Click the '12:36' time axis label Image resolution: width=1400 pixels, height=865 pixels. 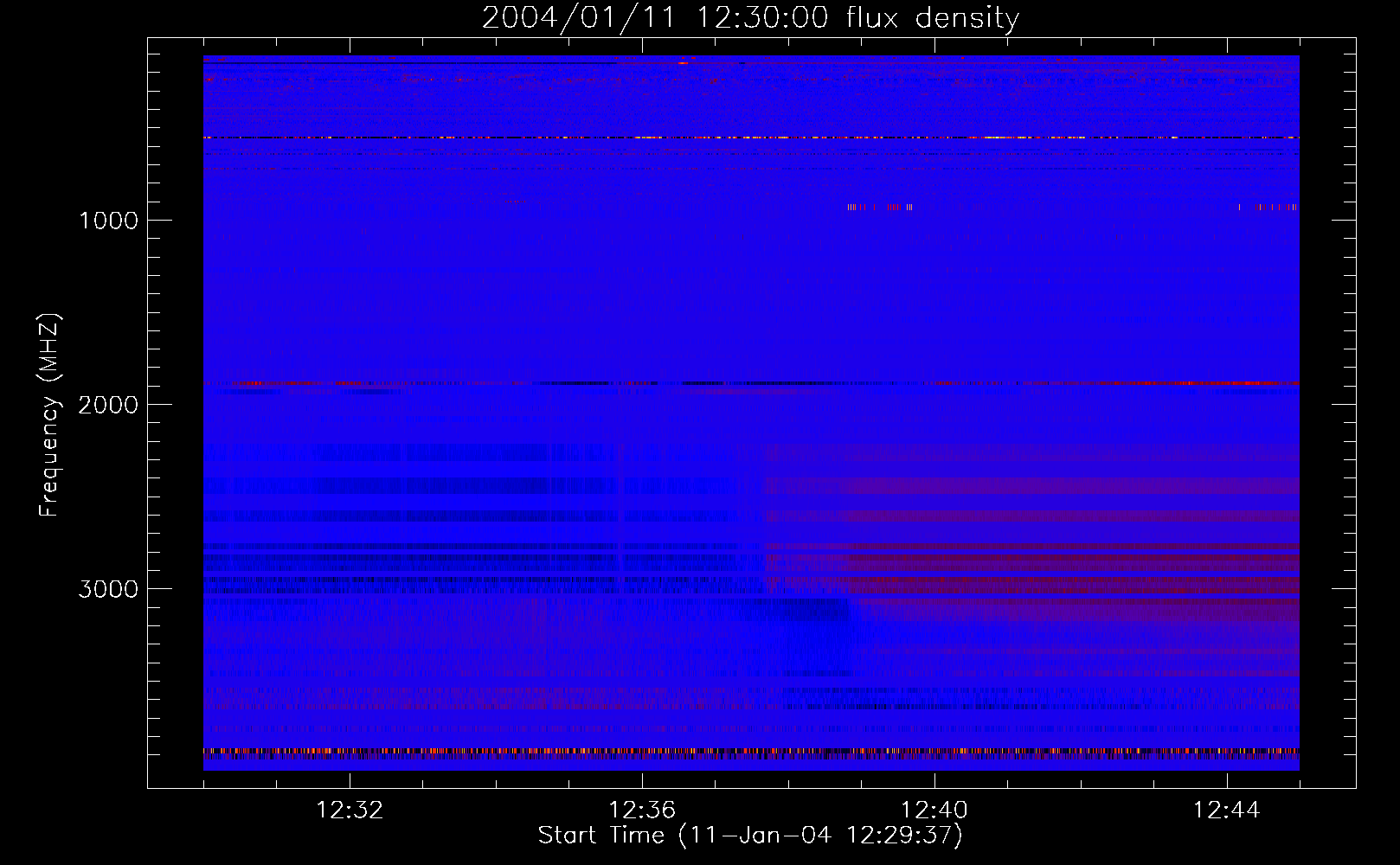[x=642, y=811]
